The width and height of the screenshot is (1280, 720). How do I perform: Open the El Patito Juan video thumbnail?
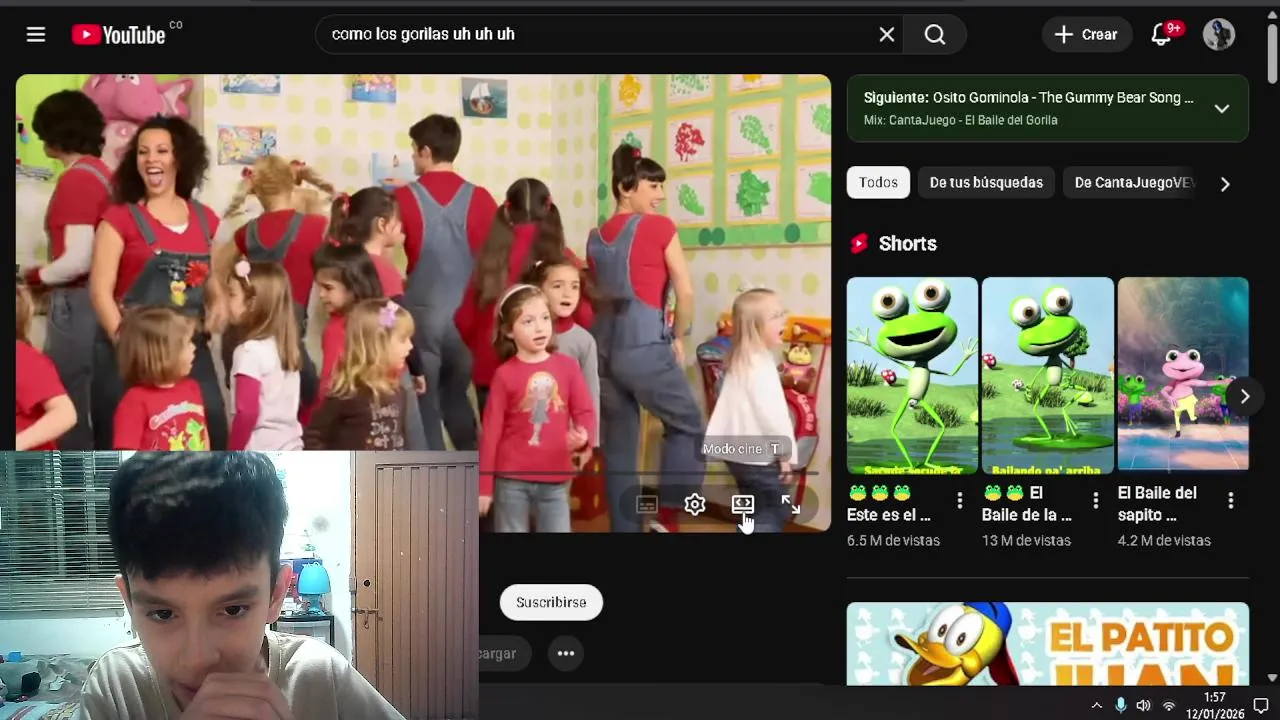coord(1047,643)
